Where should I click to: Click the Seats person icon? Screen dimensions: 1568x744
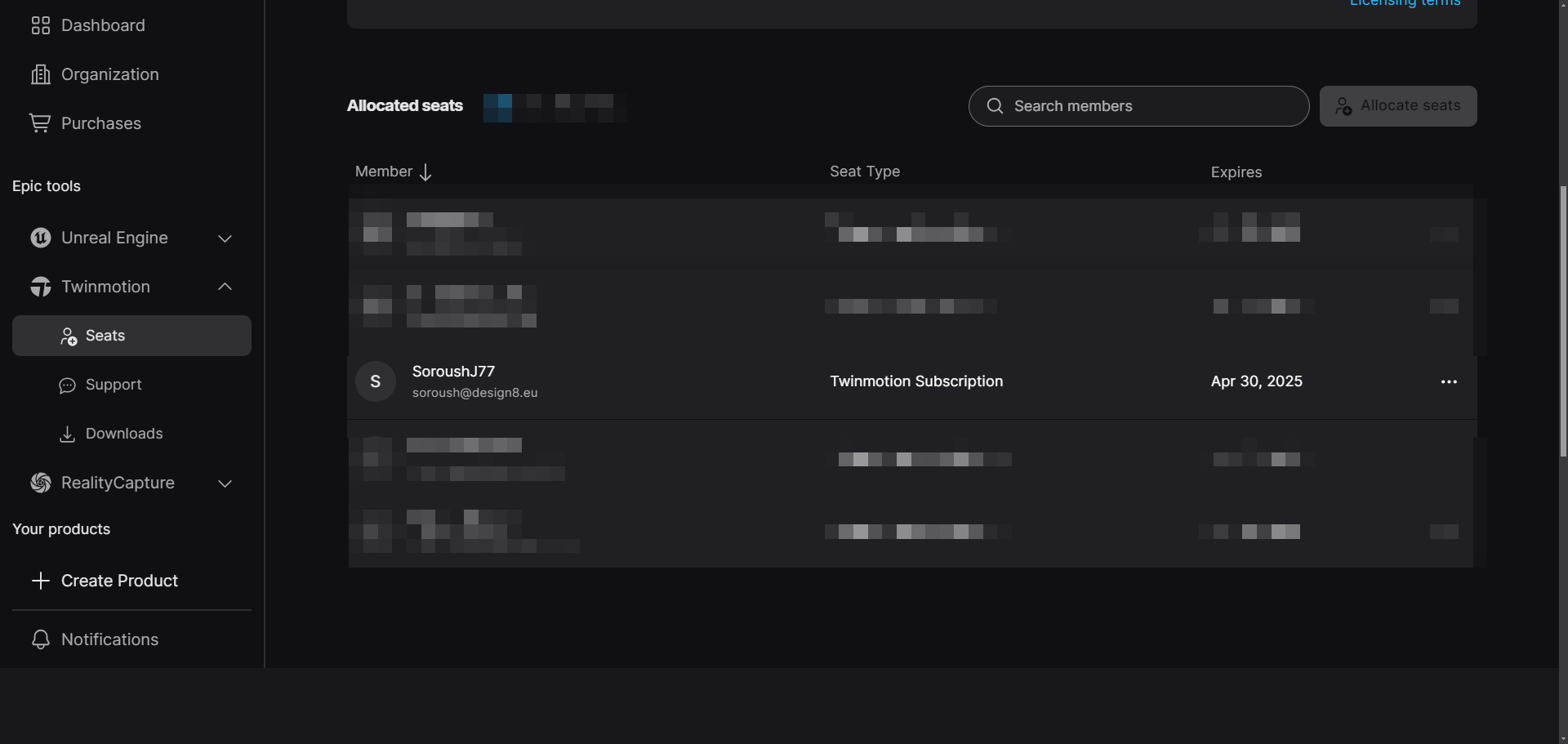69,336
